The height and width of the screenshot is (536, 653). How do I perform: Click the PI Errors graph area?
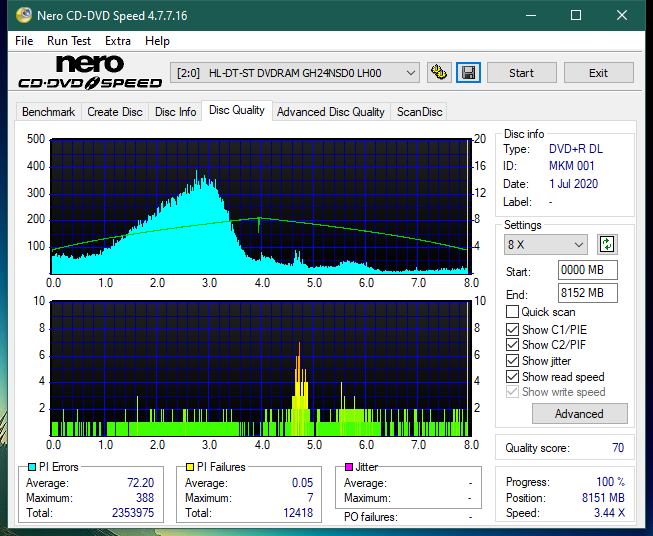261,206
